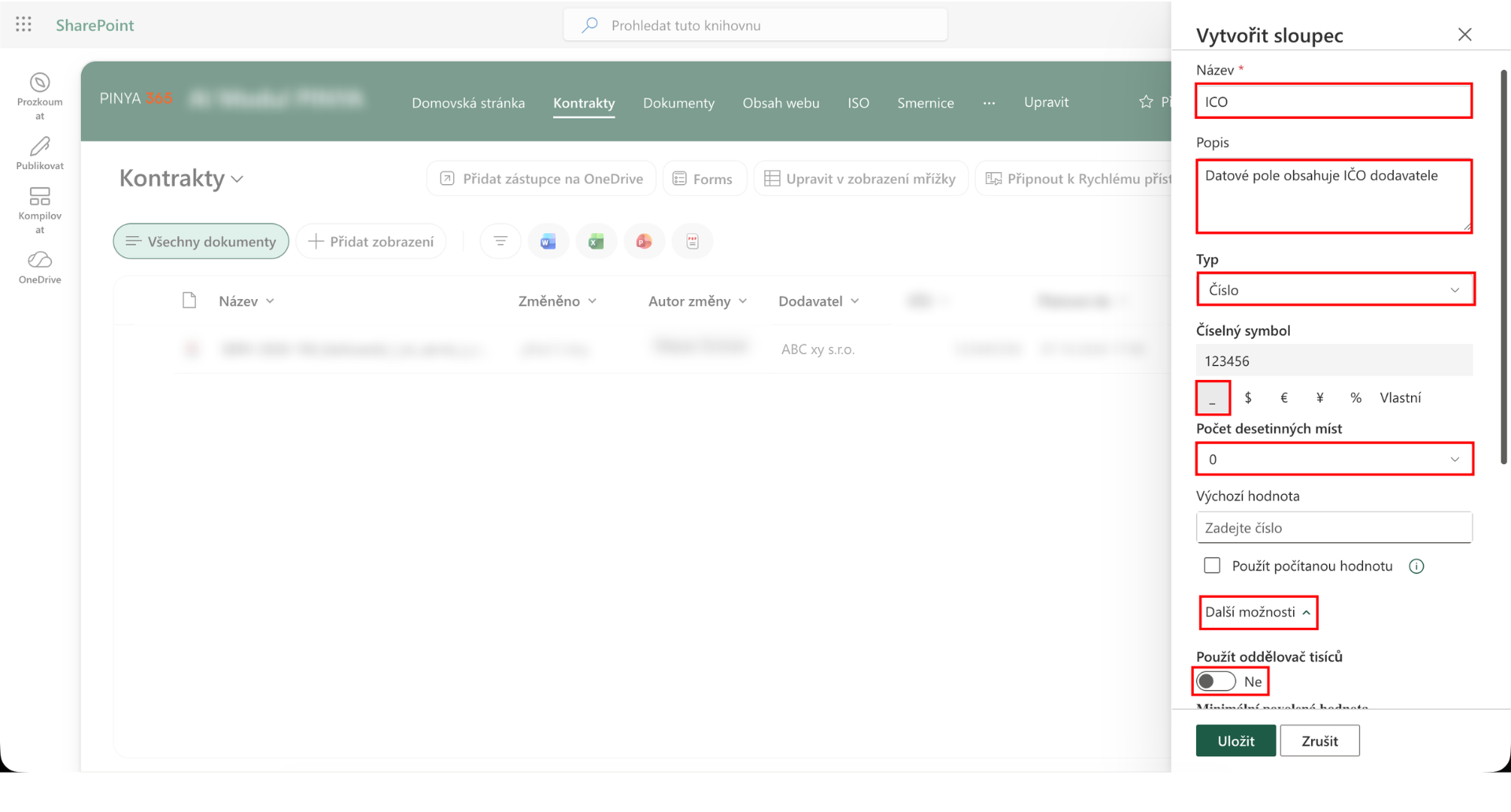Click the file type column icon

[189, 301]
